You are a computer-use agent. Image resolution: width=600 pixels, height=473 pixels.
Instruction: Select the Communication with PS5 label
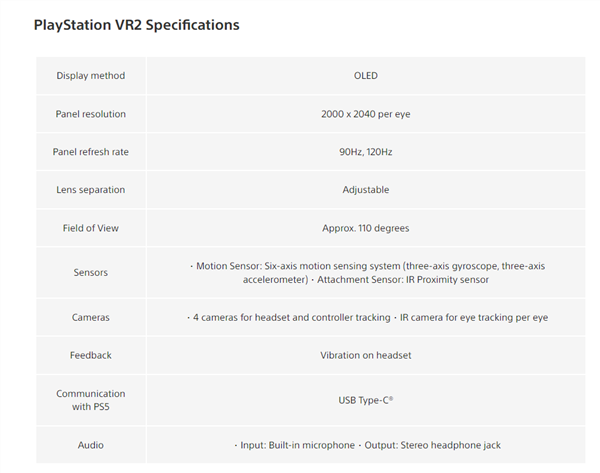tap(90, 400)
